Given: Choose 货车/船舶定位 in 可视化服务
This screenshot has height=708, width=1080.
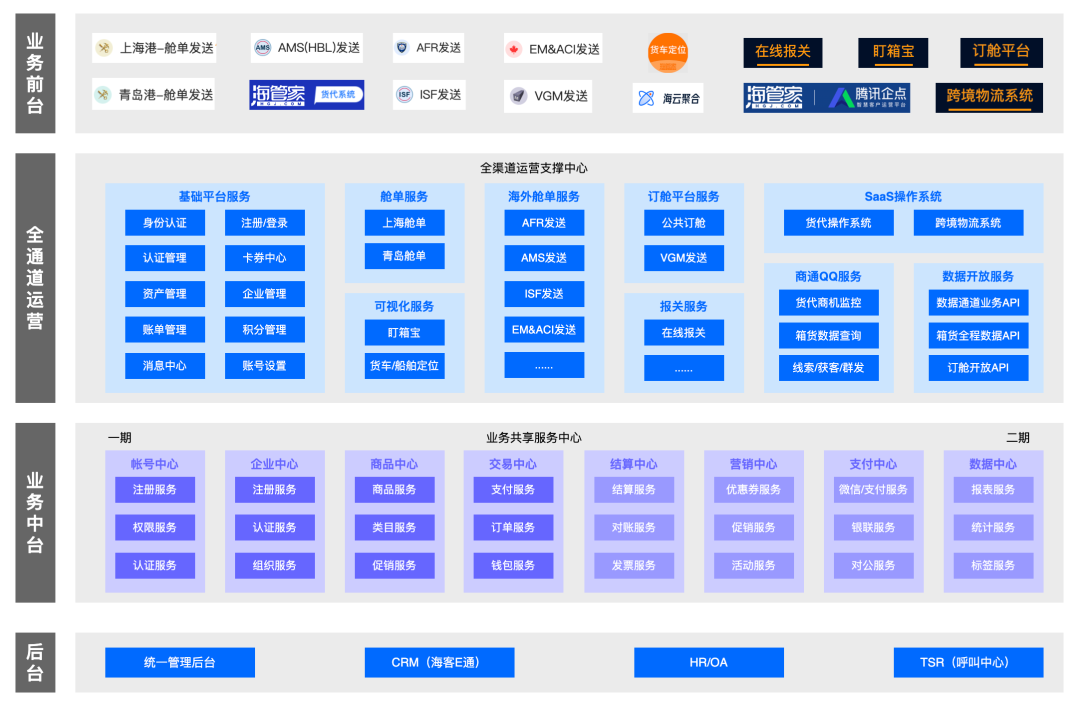Looking at the screenshot, I should tap(404, 366).
